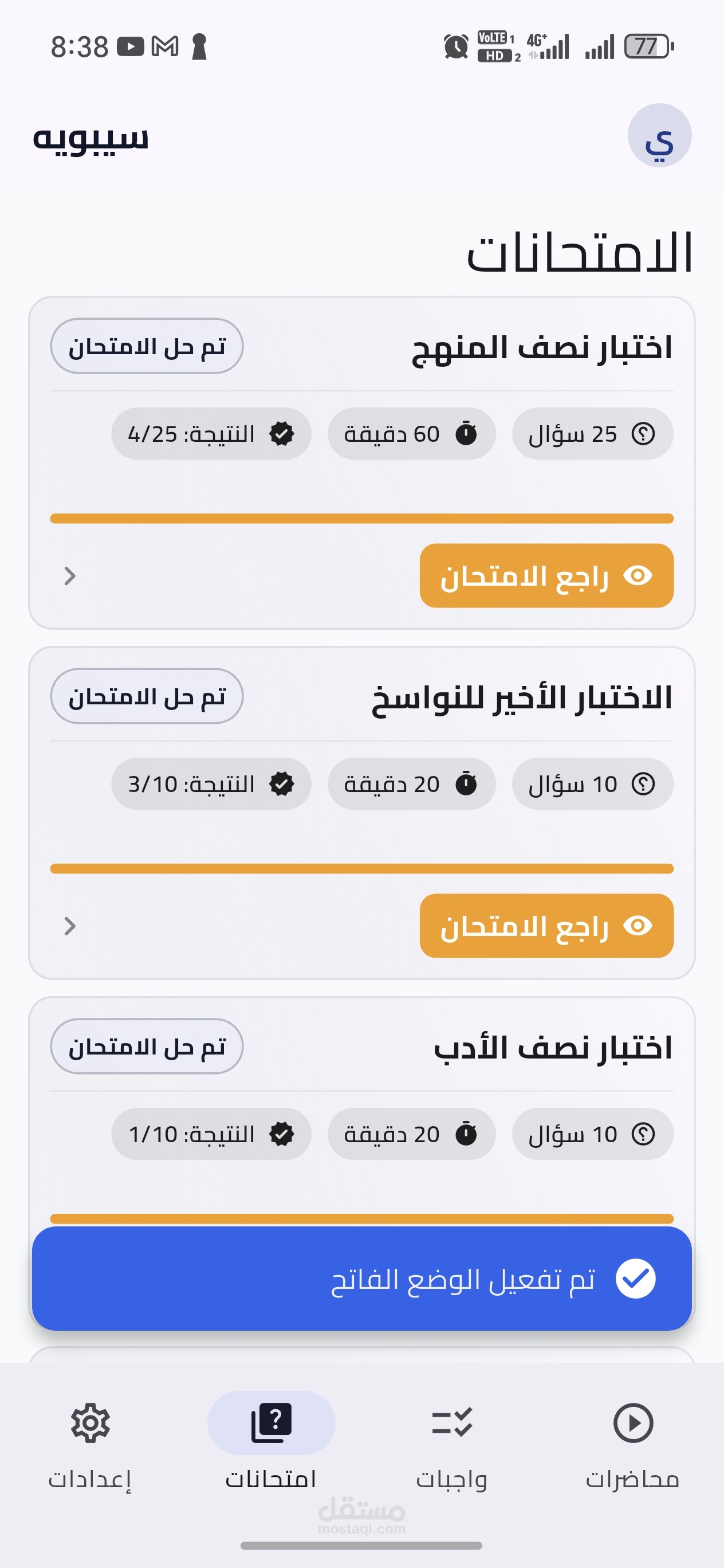Tap the سيبويه app title
Image resolution: width=724 pixels, height=1568 pixels.
[91, 138]
